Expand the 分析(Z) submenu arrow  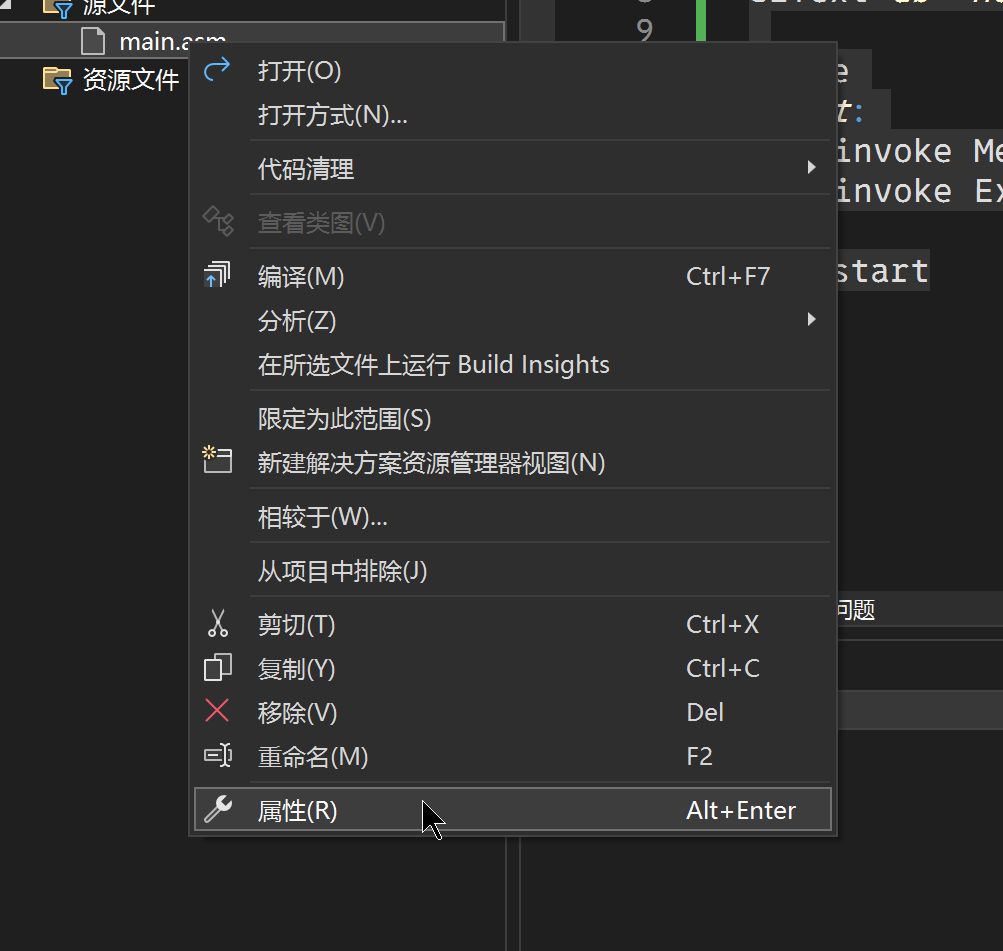(x=812, y=320)
